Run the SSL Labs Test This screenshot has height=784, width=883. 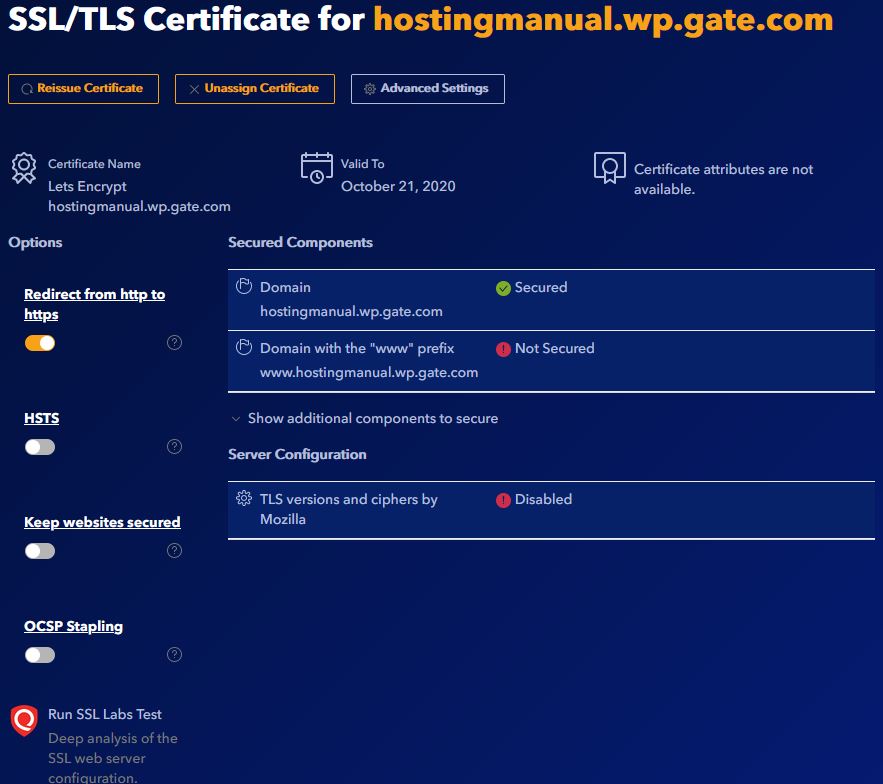(105, 713)
